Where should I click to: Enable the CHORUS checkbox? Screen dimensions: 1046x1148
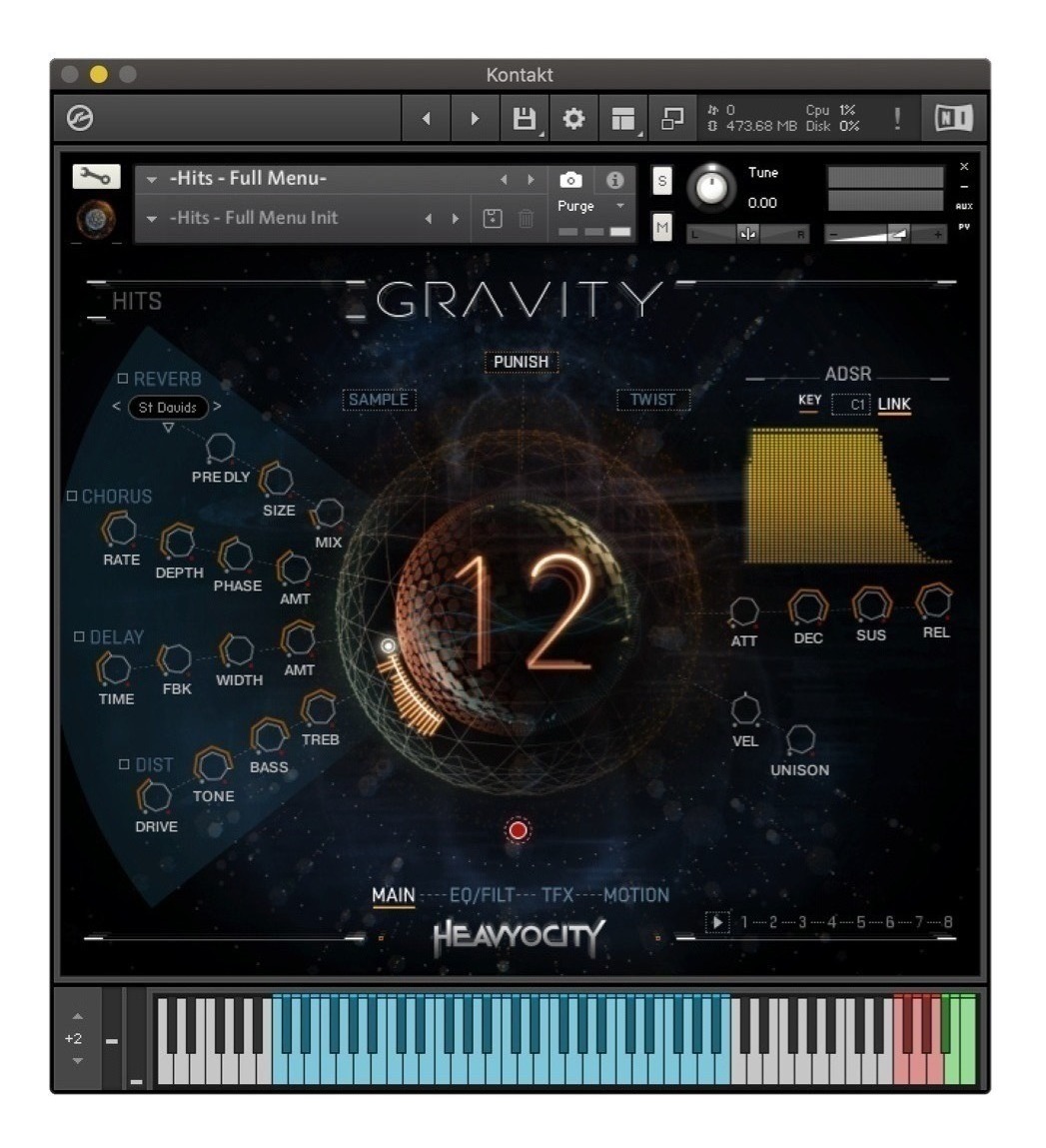72,496
